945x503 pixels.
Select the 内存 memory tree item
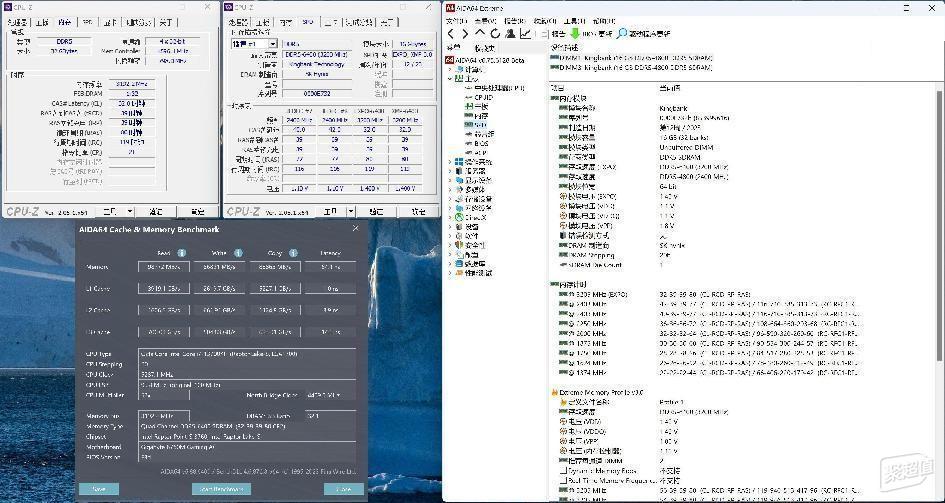click(477, 116)
